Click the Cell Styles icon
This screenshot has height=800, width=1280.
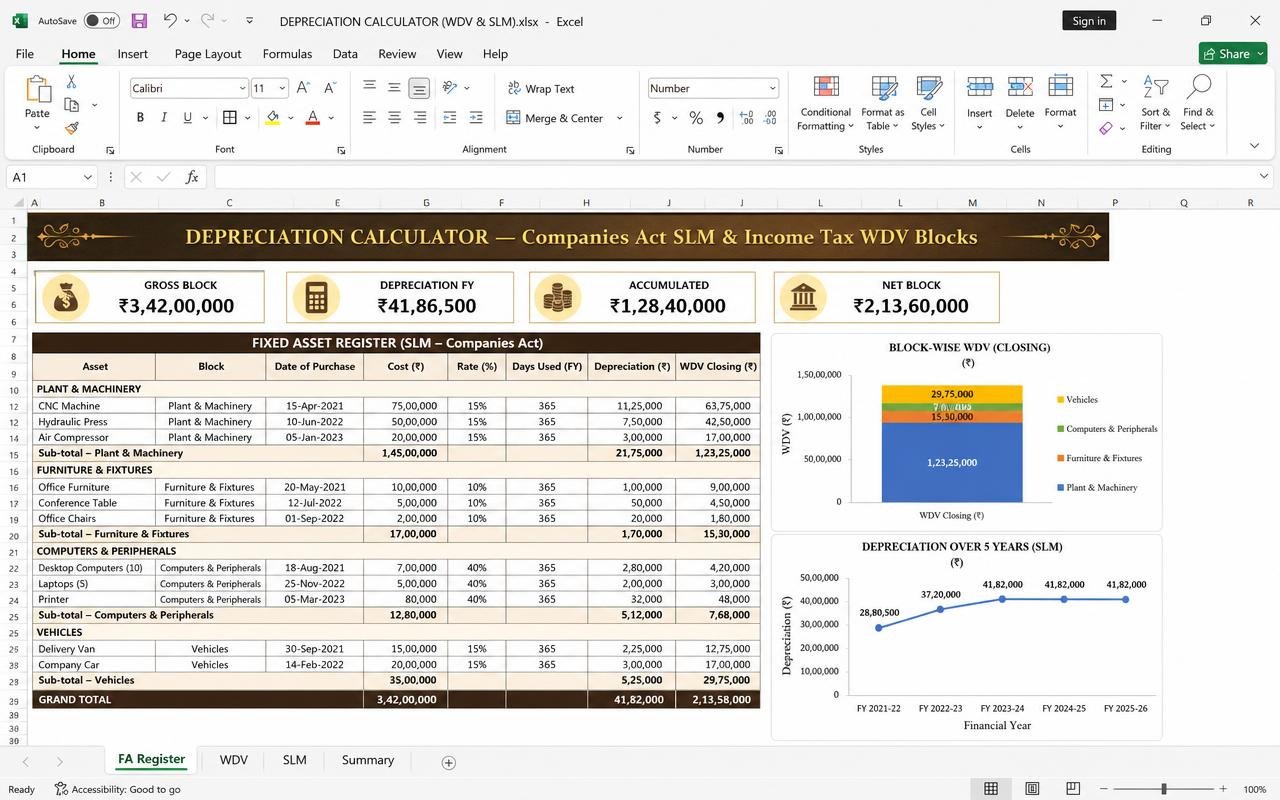click(928, 87)
